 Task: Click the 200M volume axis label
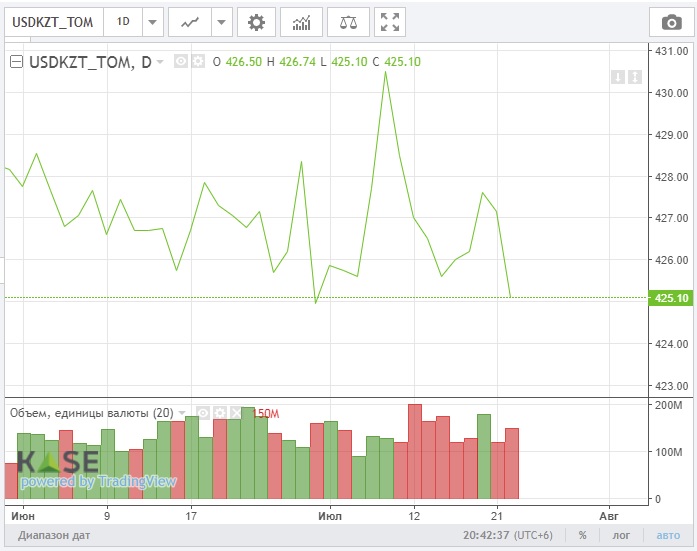[x=668, y=405]
